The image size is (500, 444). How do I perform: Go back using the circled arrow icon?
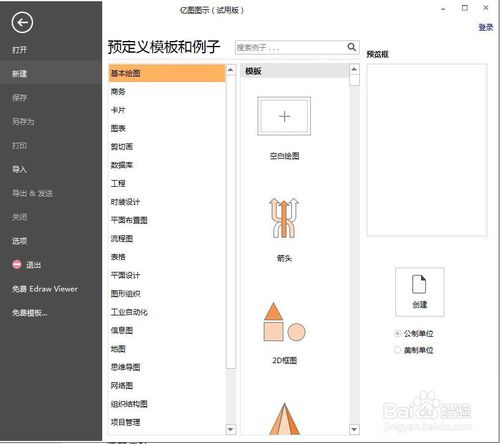click(22, 23)
